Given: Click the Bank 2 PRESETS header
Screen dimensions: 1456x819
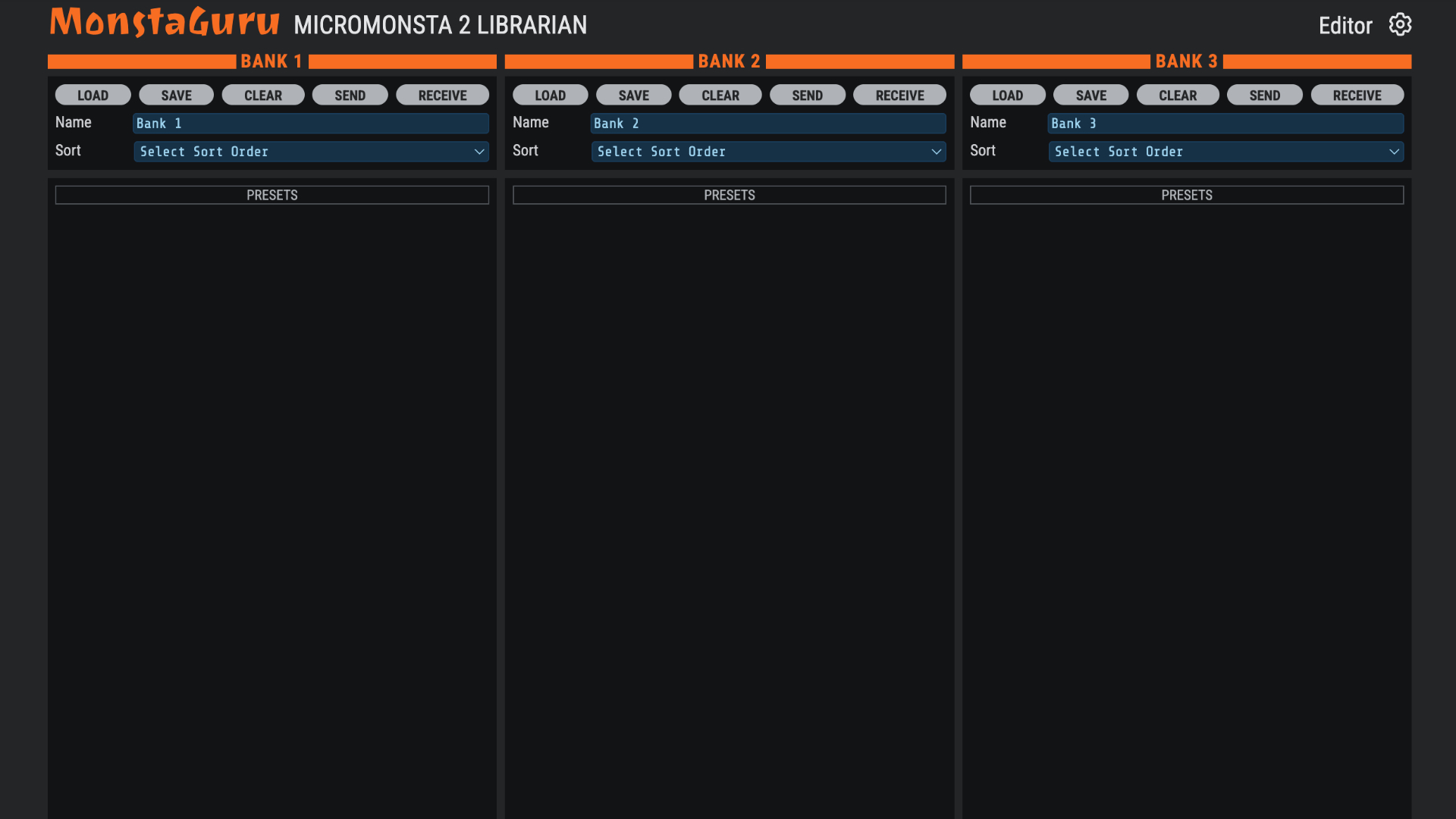Looking at the screenshot, I should 729,195.
